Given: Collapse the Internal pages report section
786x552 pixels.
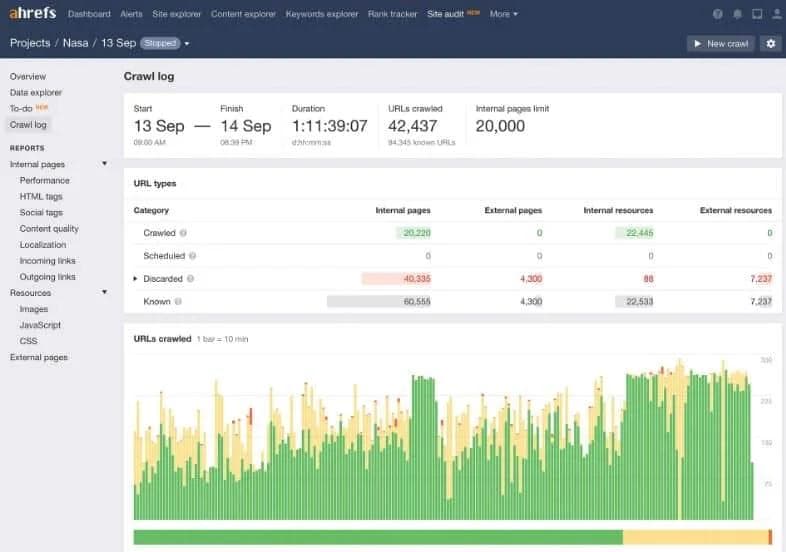Looking at the screenshot, I should pyautogui.click(x=104, y=163).
